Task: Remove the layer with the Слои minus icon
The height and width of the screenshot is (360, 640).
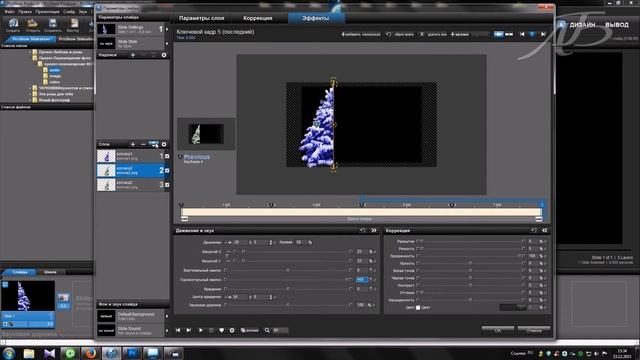Action: click(143, 144)
